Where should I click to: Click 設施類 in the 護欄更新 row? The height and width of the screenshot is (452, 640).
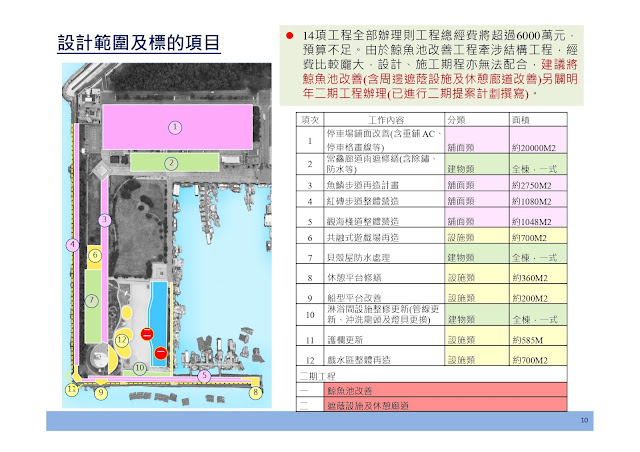coord(461,340)
